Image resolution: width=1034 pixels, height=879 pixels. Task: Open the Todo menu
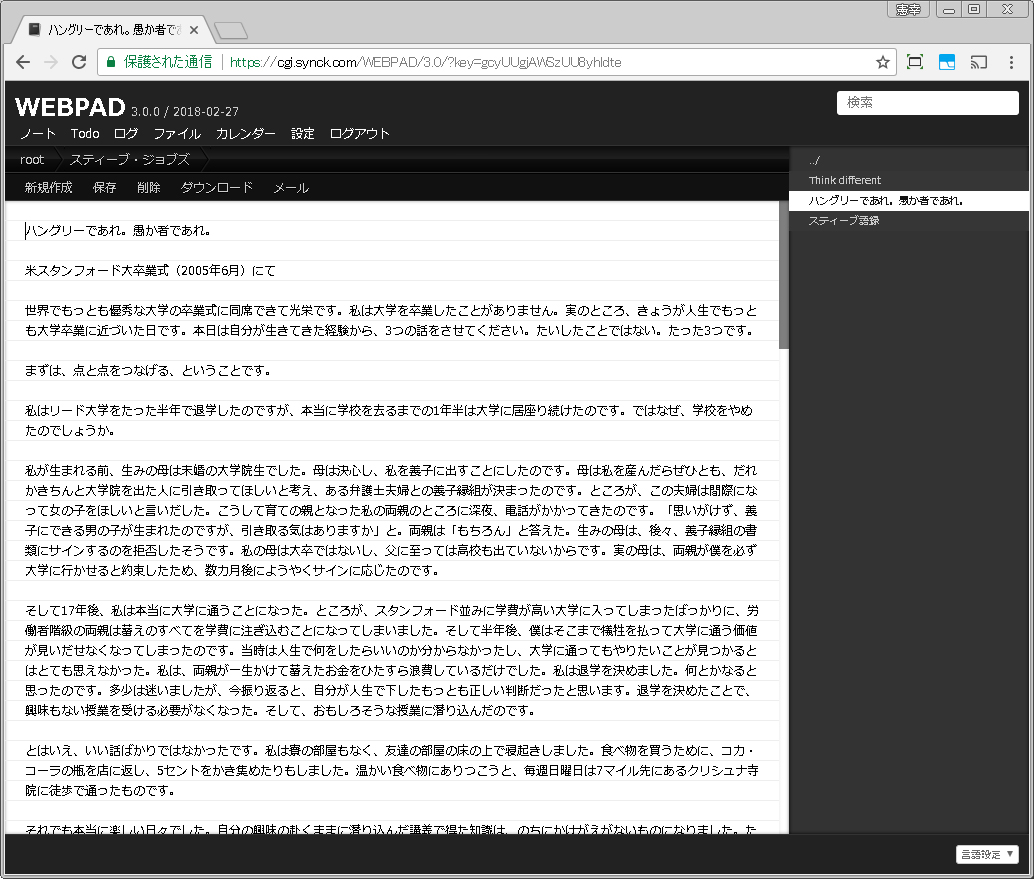tap(85, 133)
